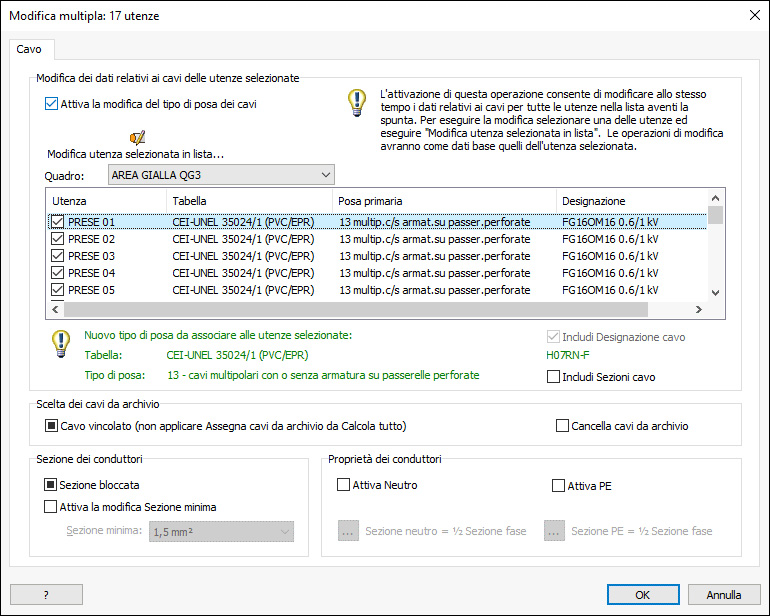Check Cancella cavi da archivio
This screenshot has width=770, height=616.
pyautogui.click(x=562, y=425)
